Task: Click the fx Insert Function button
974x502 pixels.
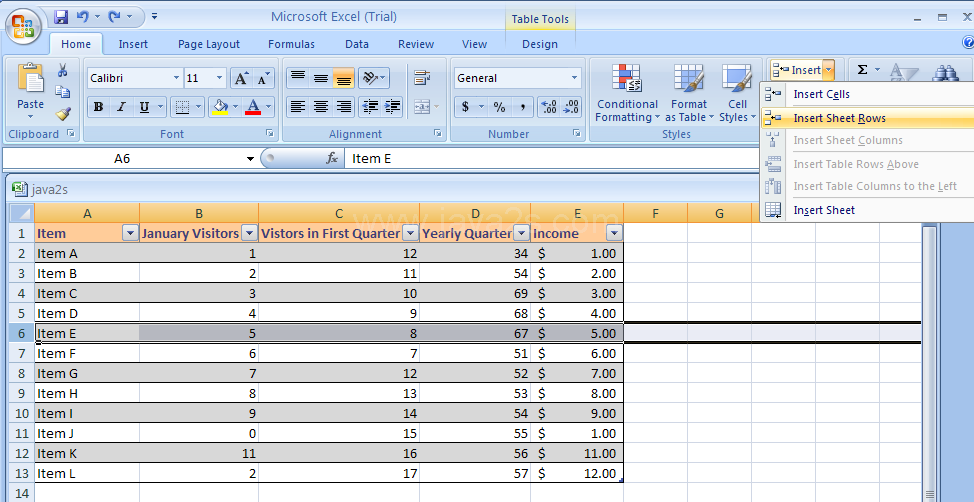Action: coord(332,158)
